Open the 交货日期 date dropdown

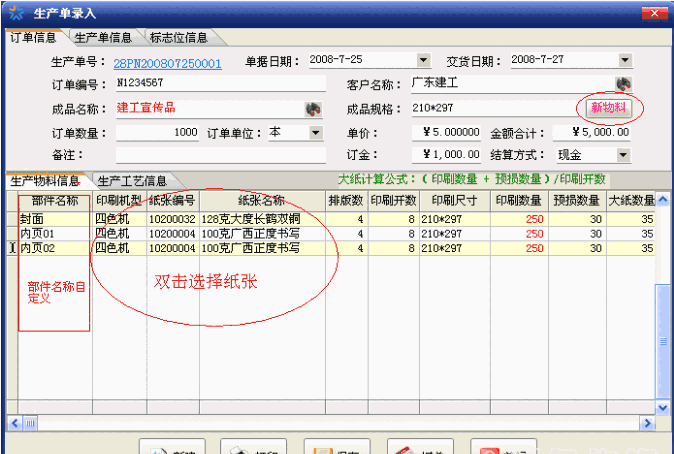click(x=625, y=60)
